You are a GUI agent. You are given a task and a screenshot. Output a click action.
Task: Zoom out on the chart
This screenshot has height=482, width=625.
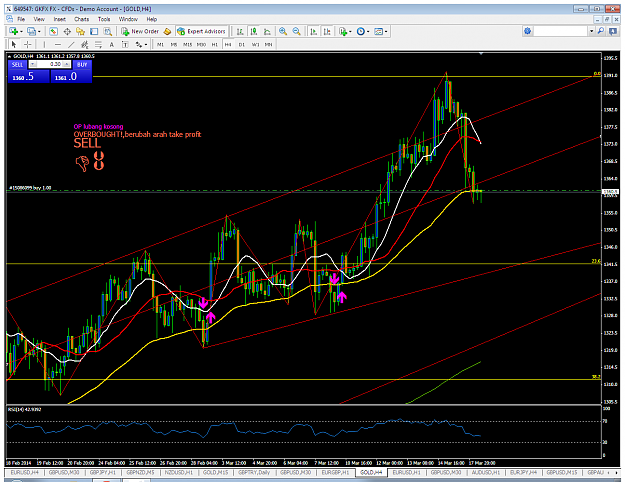point(297,31)
